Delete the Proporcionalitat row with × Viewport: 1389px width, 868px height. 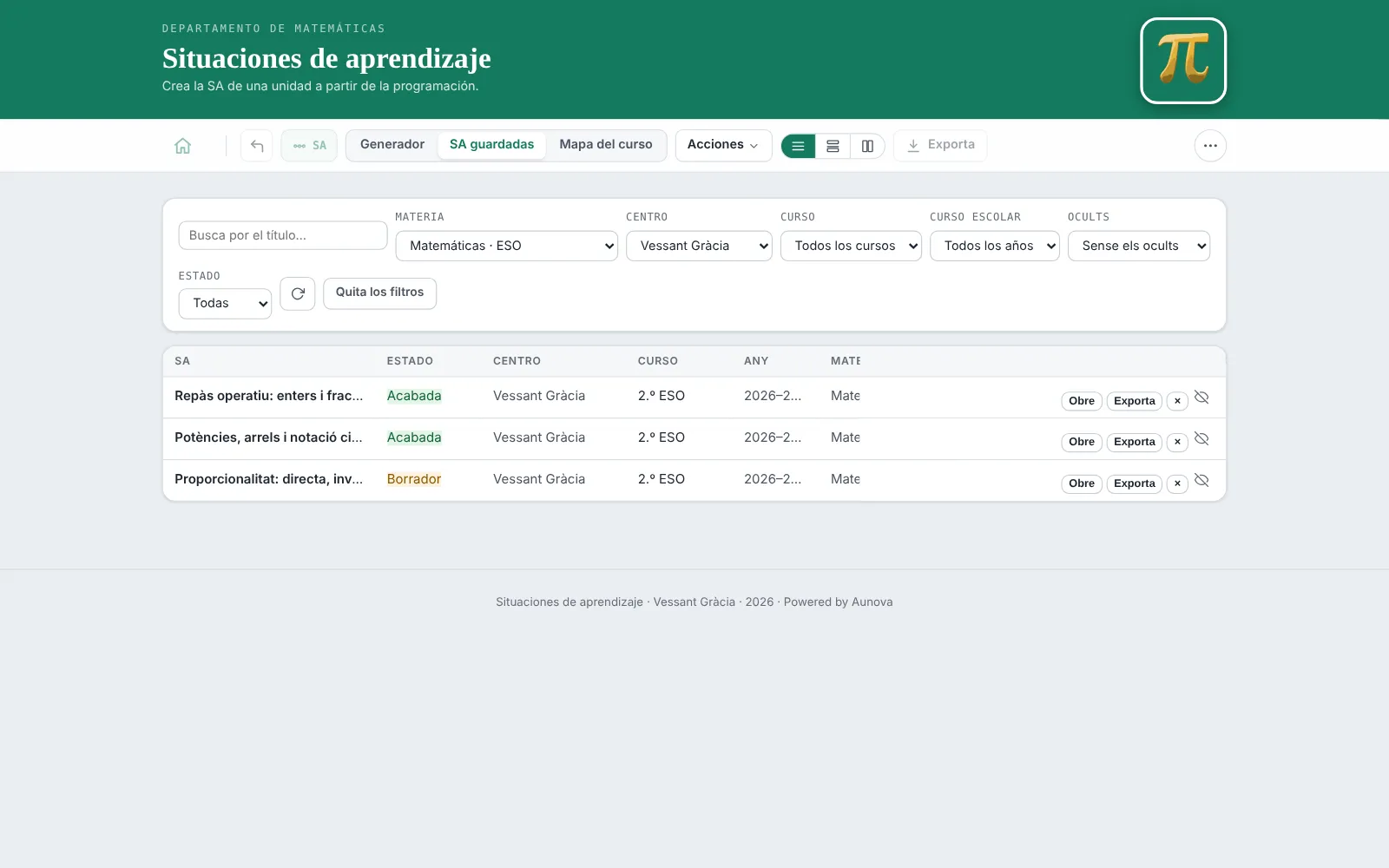pos(1177,483)
